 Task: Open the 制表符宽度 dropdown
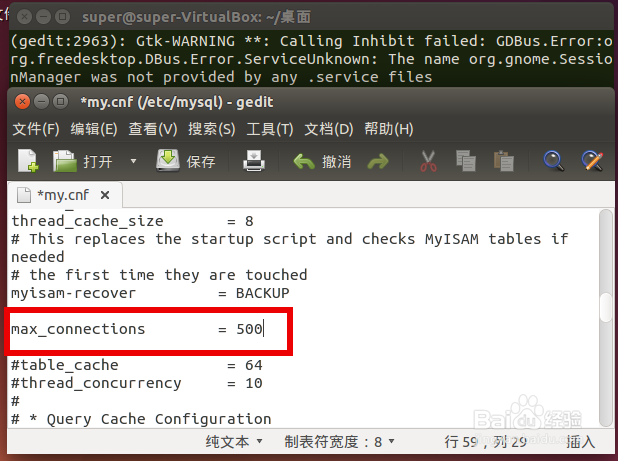[339, 442]
